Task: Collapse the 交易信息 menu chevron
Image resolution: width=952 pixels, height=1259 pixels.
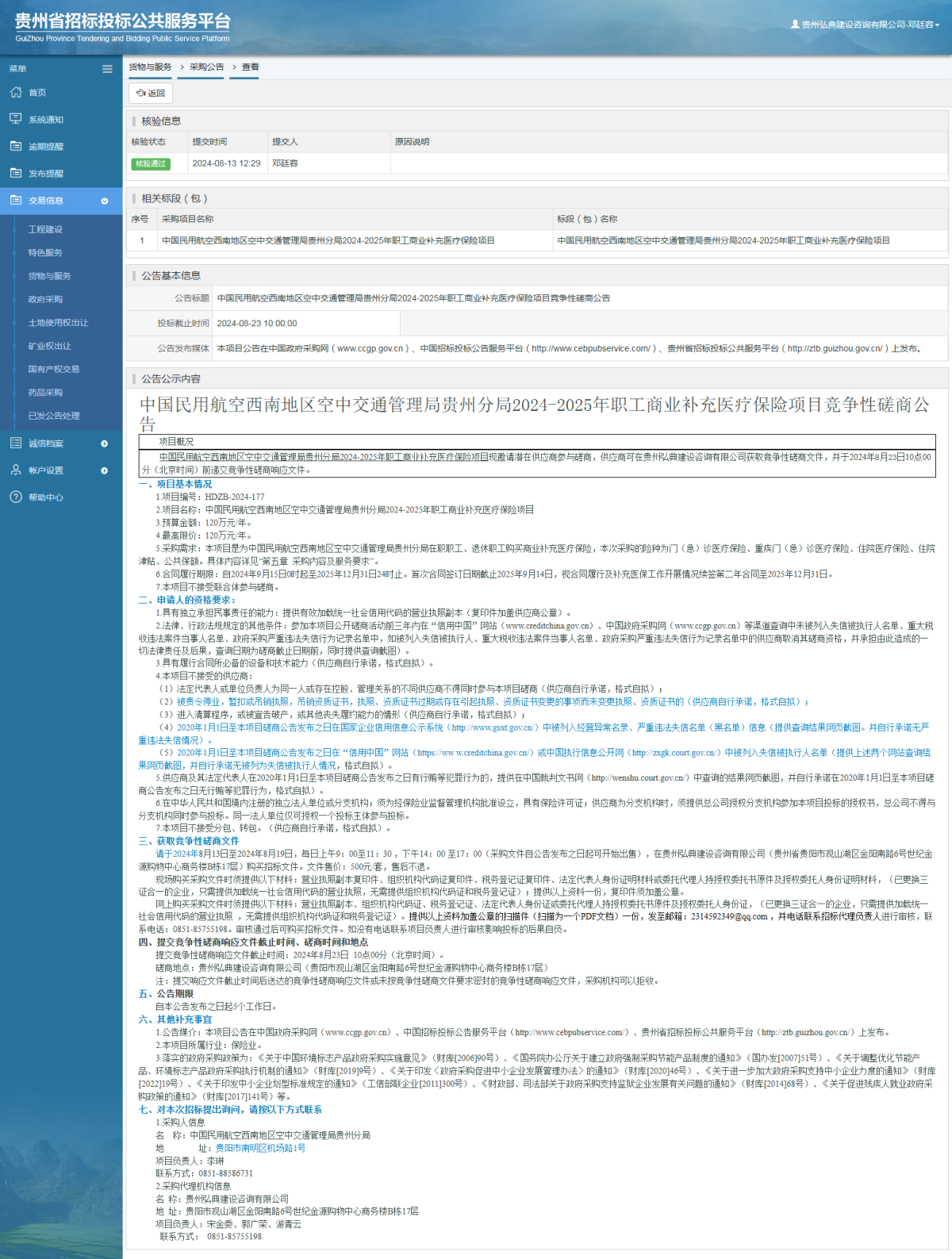Action: click(x=105, y=202)
